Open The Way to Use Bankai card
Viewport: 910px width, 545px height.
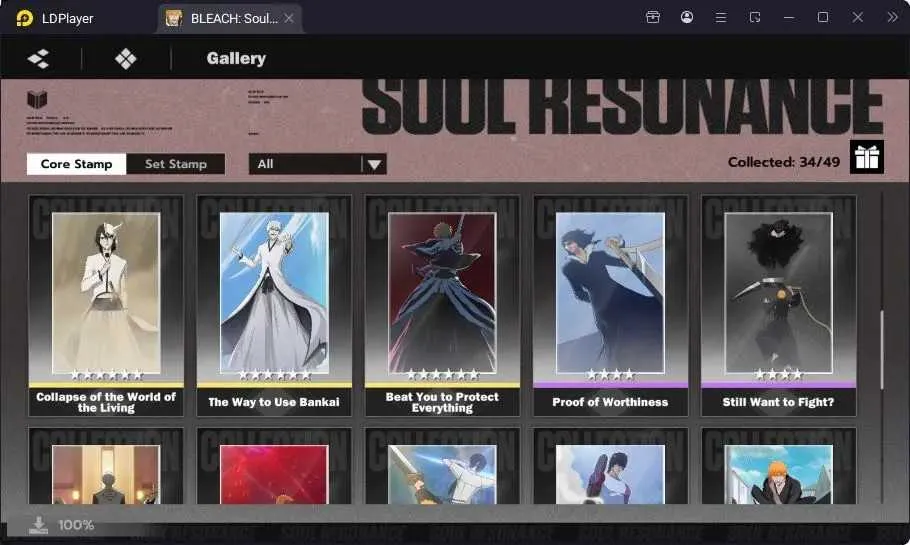coord(274,306)
